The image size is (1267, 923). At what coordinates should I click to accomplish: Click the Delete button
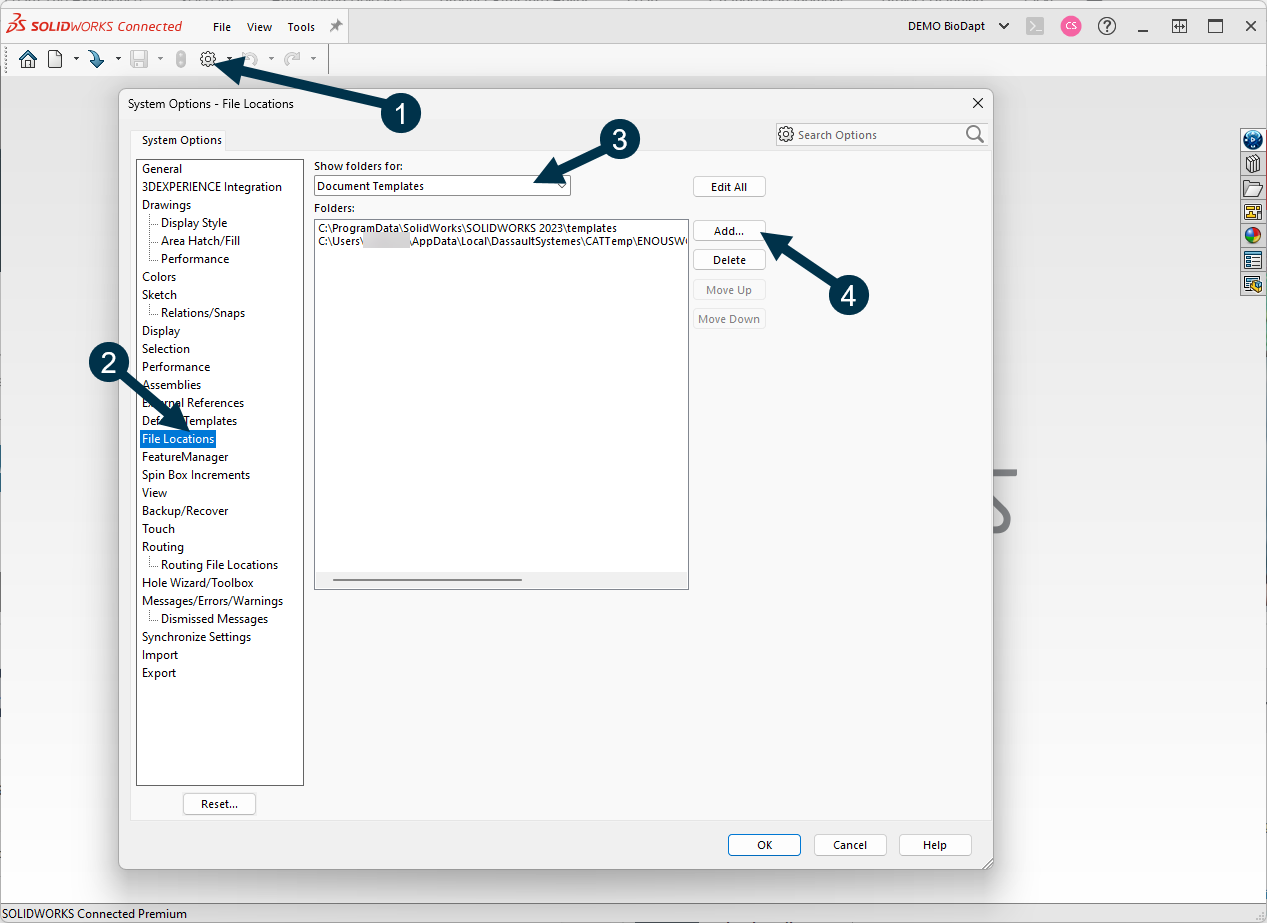[x=729, y=260]
